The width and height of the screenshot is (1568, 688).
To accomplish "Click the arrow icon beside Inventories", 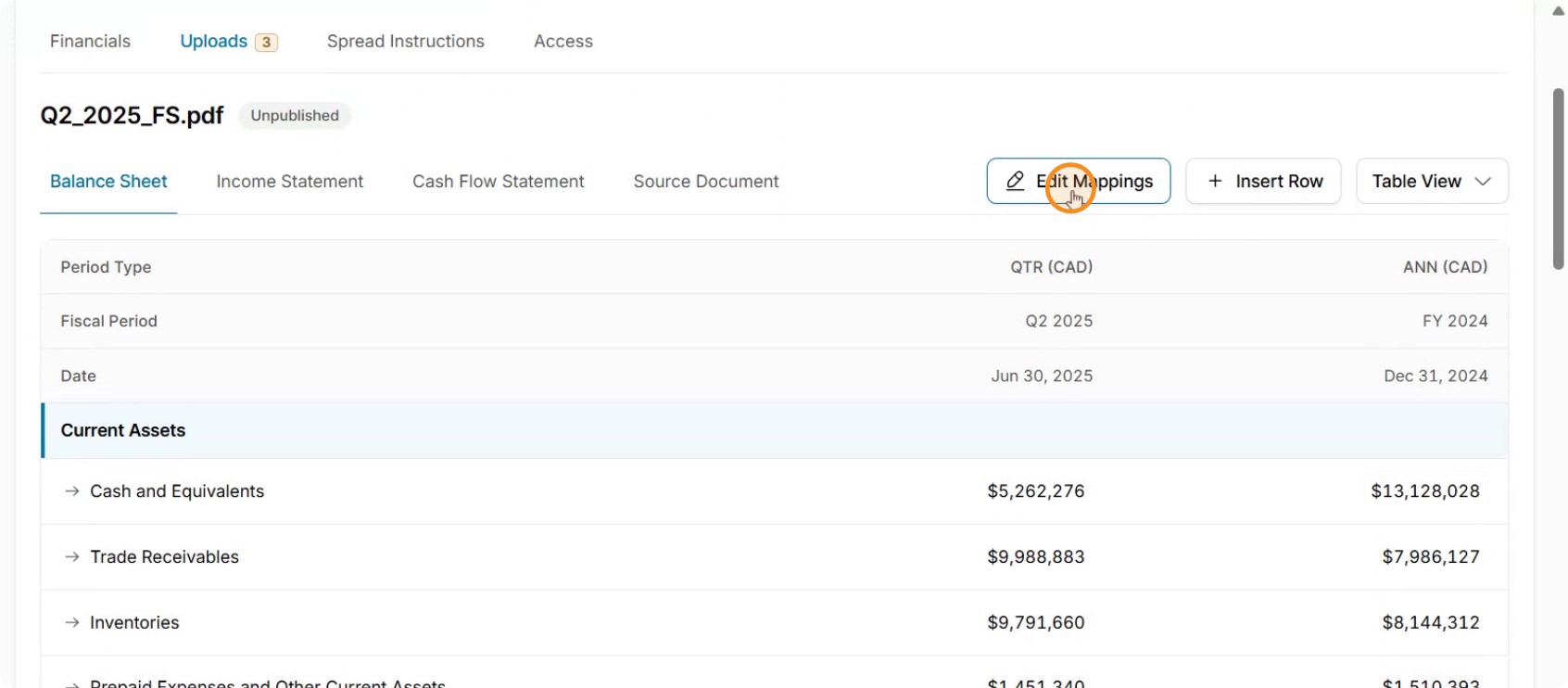I will 71,623.
